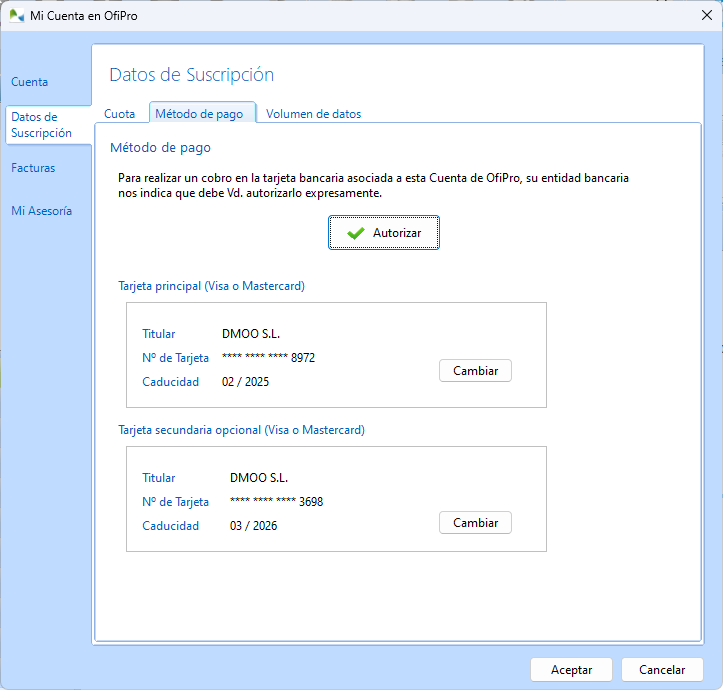Go to the Facturas section

[x=33, y=168]
